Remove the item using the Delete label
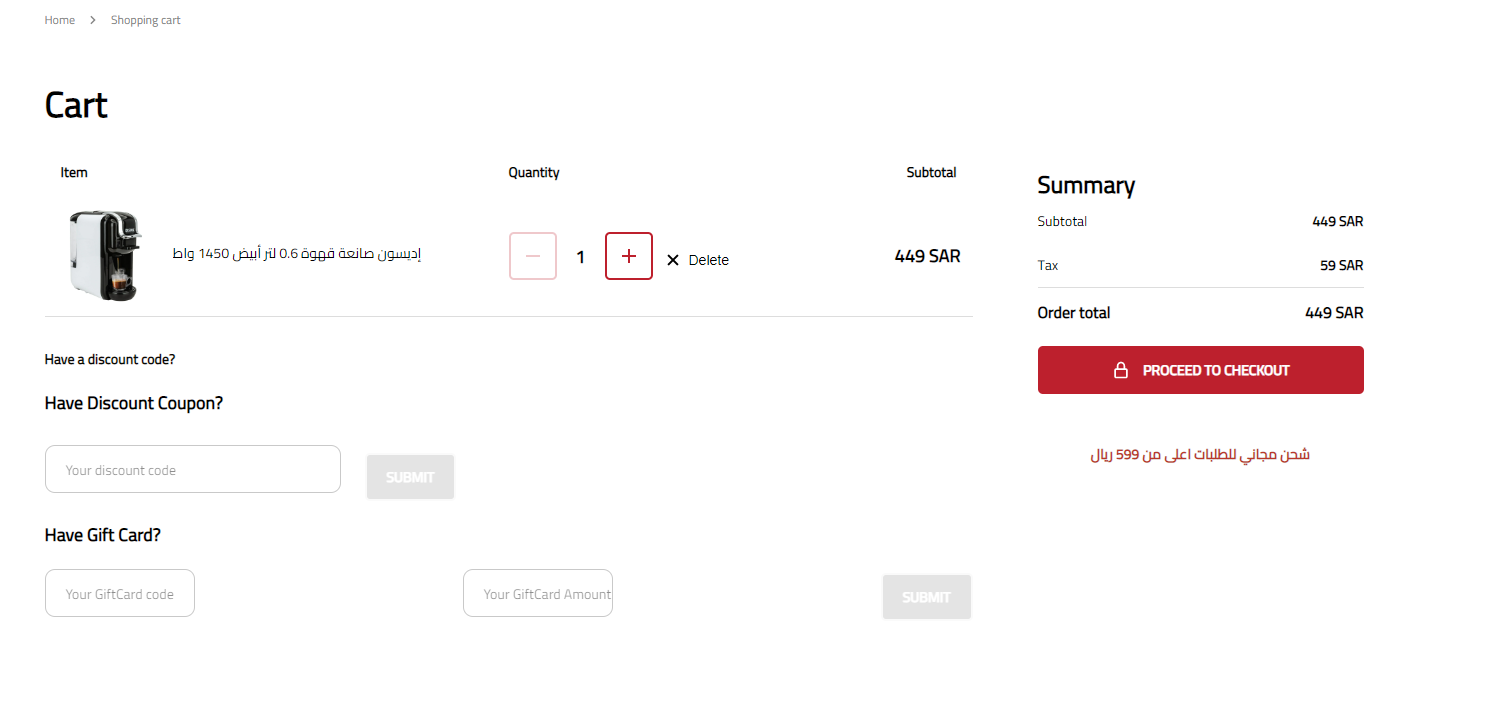The image size is (1505, 702). coord(709,260)
